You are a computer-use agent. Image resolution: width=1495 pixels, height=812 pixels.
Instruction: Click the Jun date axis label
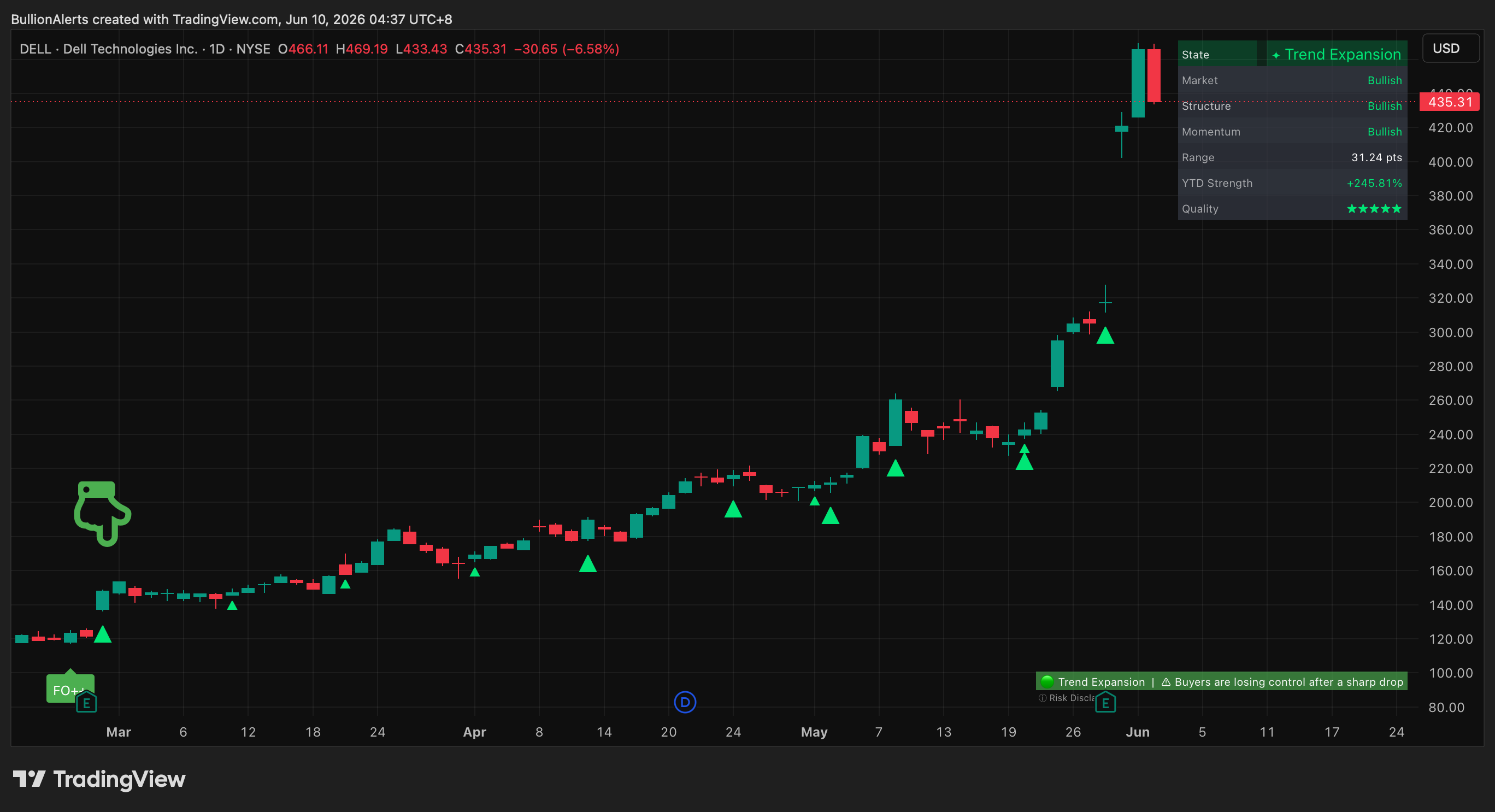pos(1137,732)
